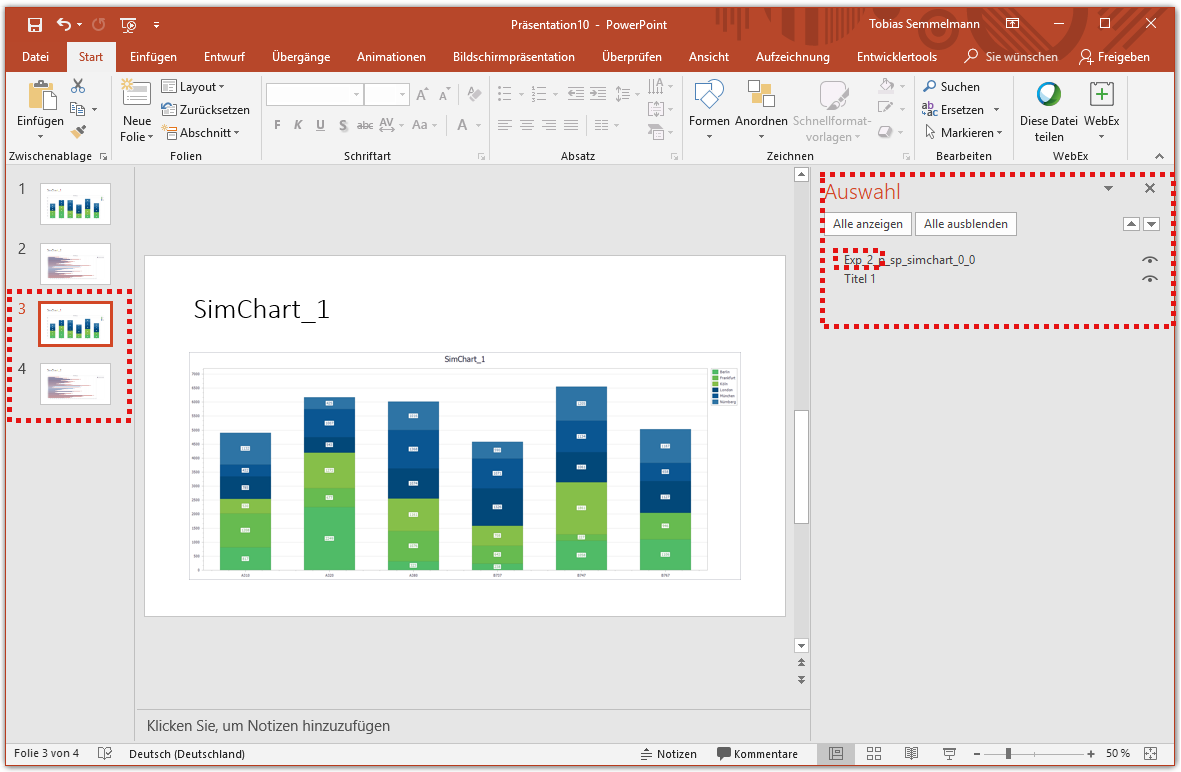Click Alle anzeigen in Auswahl pane
1181x772 pixels.
868,224
